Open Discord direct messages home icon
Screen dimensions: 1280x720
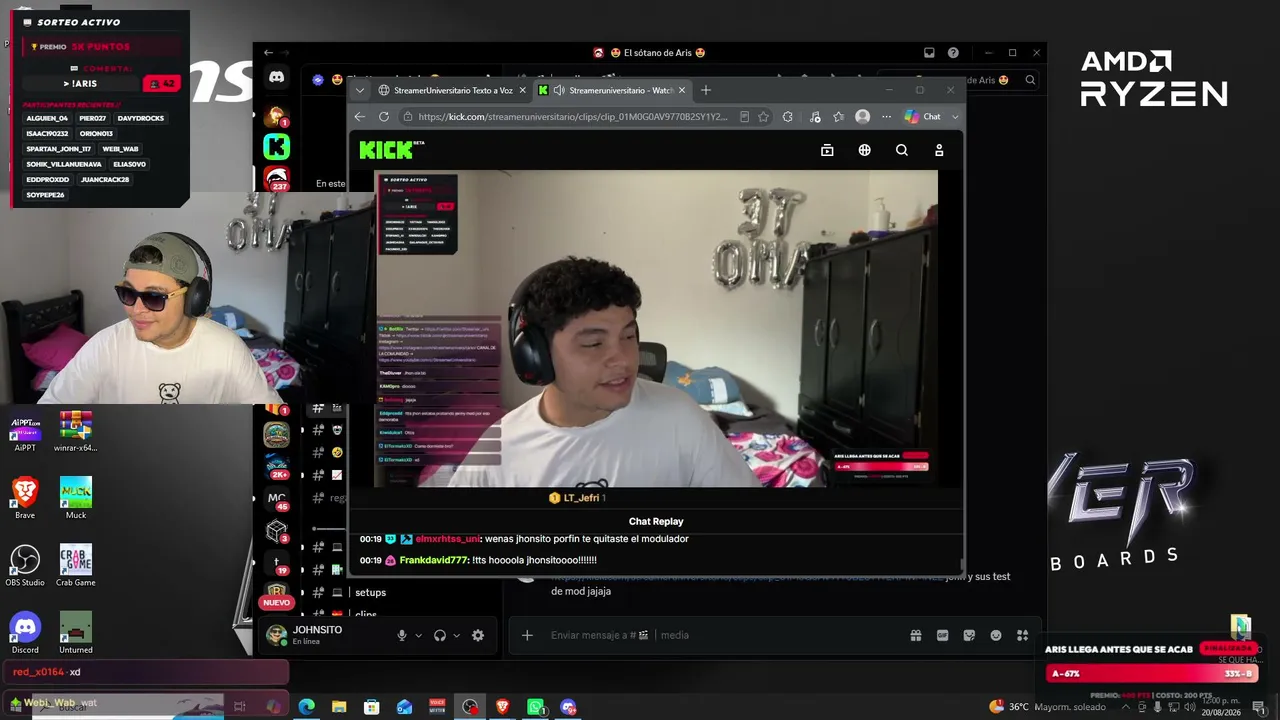(276, 77)
